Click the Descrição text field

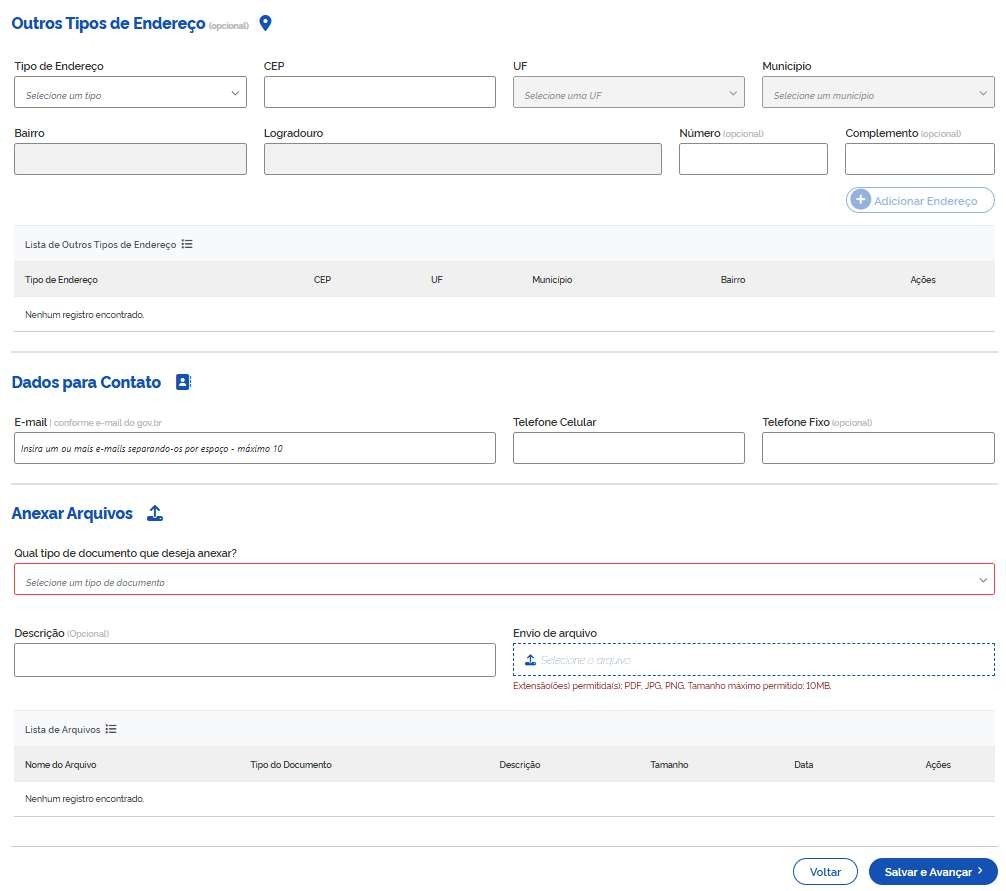[255, 660]
